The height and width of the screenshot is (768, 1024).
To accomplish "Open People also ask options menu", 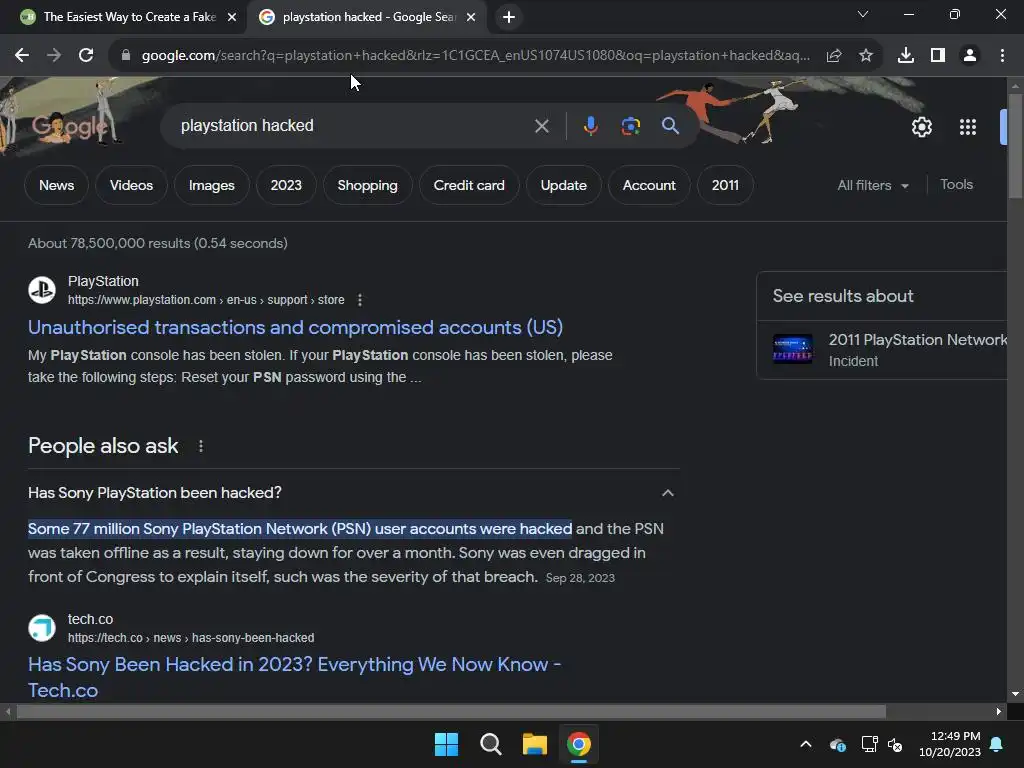I will 200,446.
